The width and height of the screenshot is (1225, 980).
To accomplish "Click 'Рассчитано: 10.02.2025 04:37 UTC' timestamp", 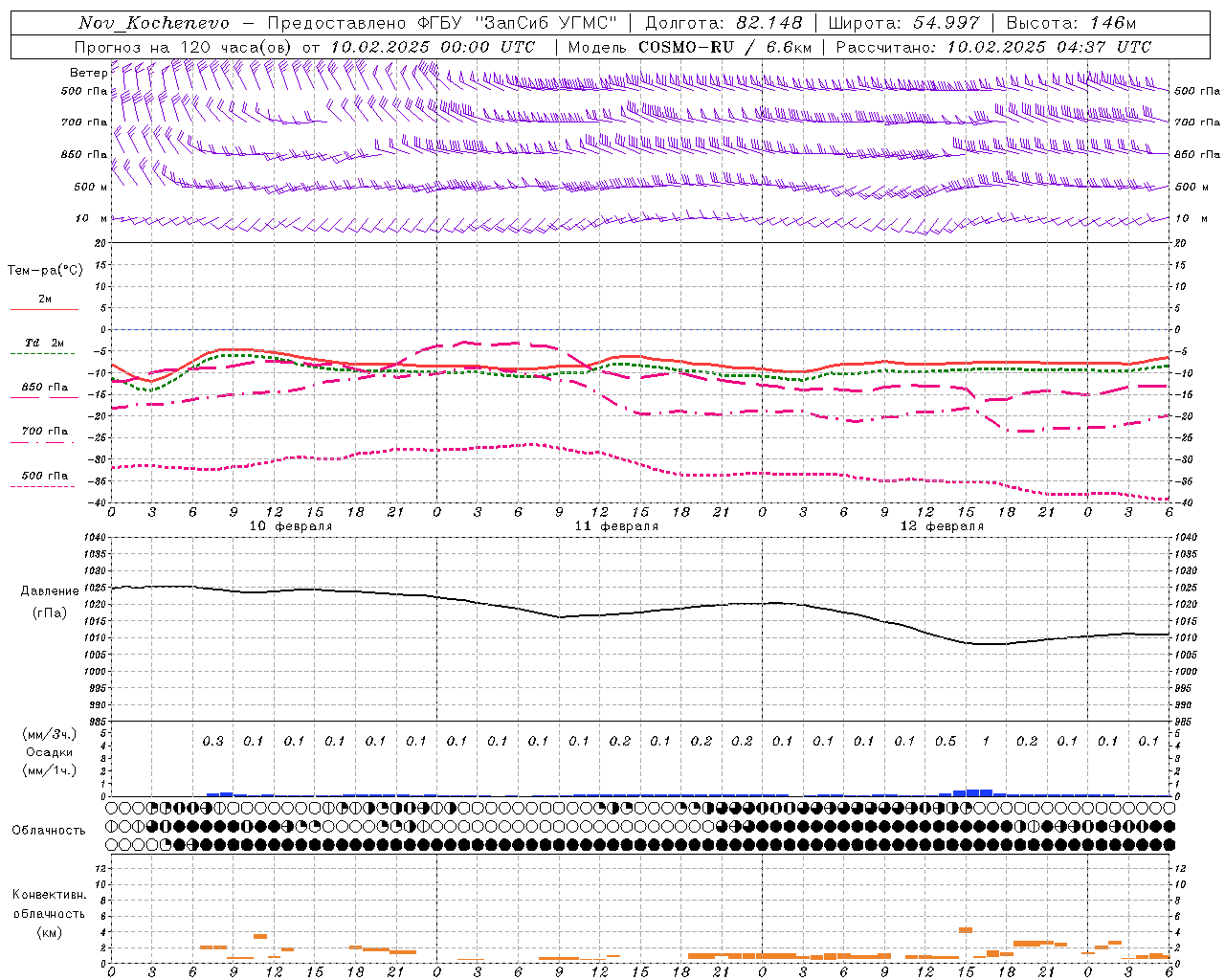I will 993,47.
